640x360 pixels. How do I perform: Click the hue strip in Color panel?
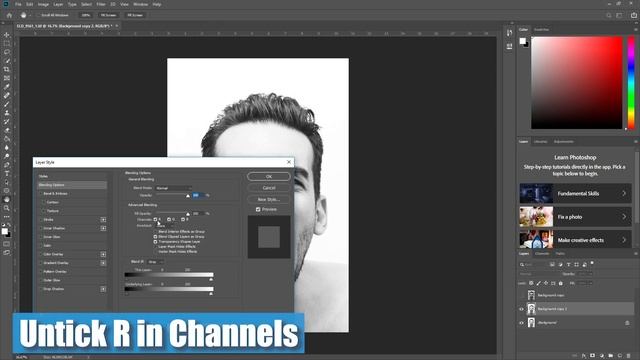[x=631, y=83]
